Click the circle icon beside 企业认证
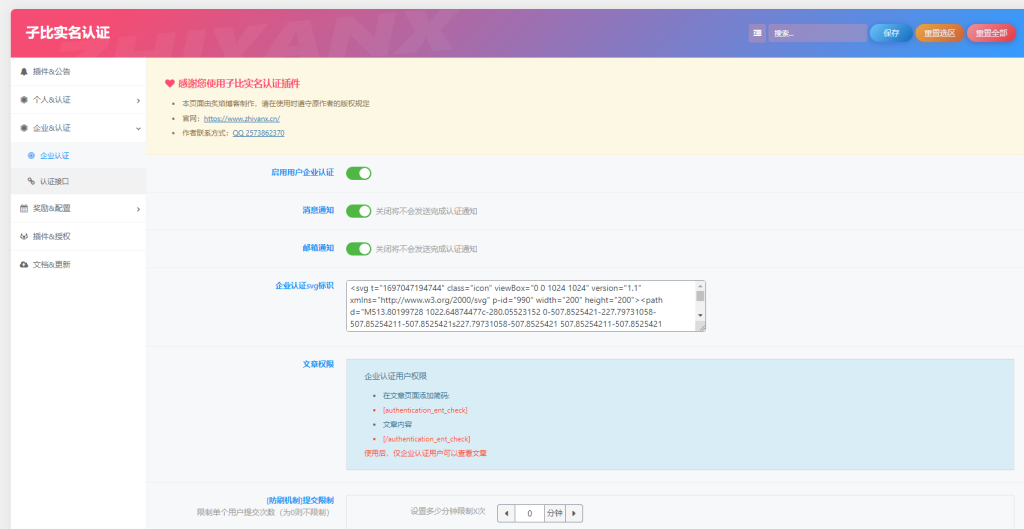Viewport: 1024px width, 529px height. coord(31,155)
